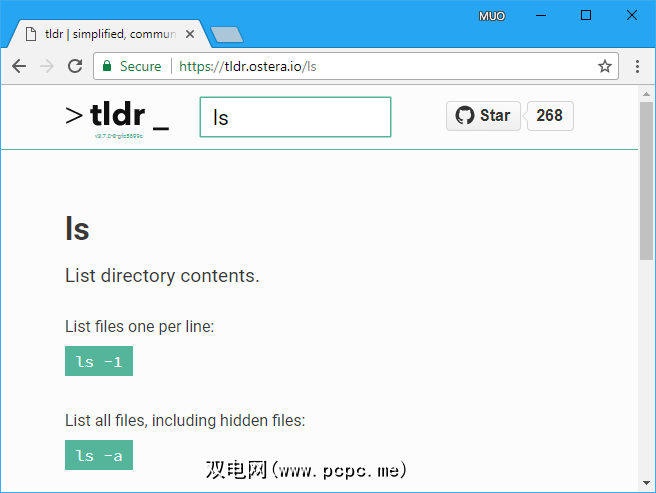Close the tldr browser tab
The image size is (656, 493).
pyautogui.click(x=190, y=34)
